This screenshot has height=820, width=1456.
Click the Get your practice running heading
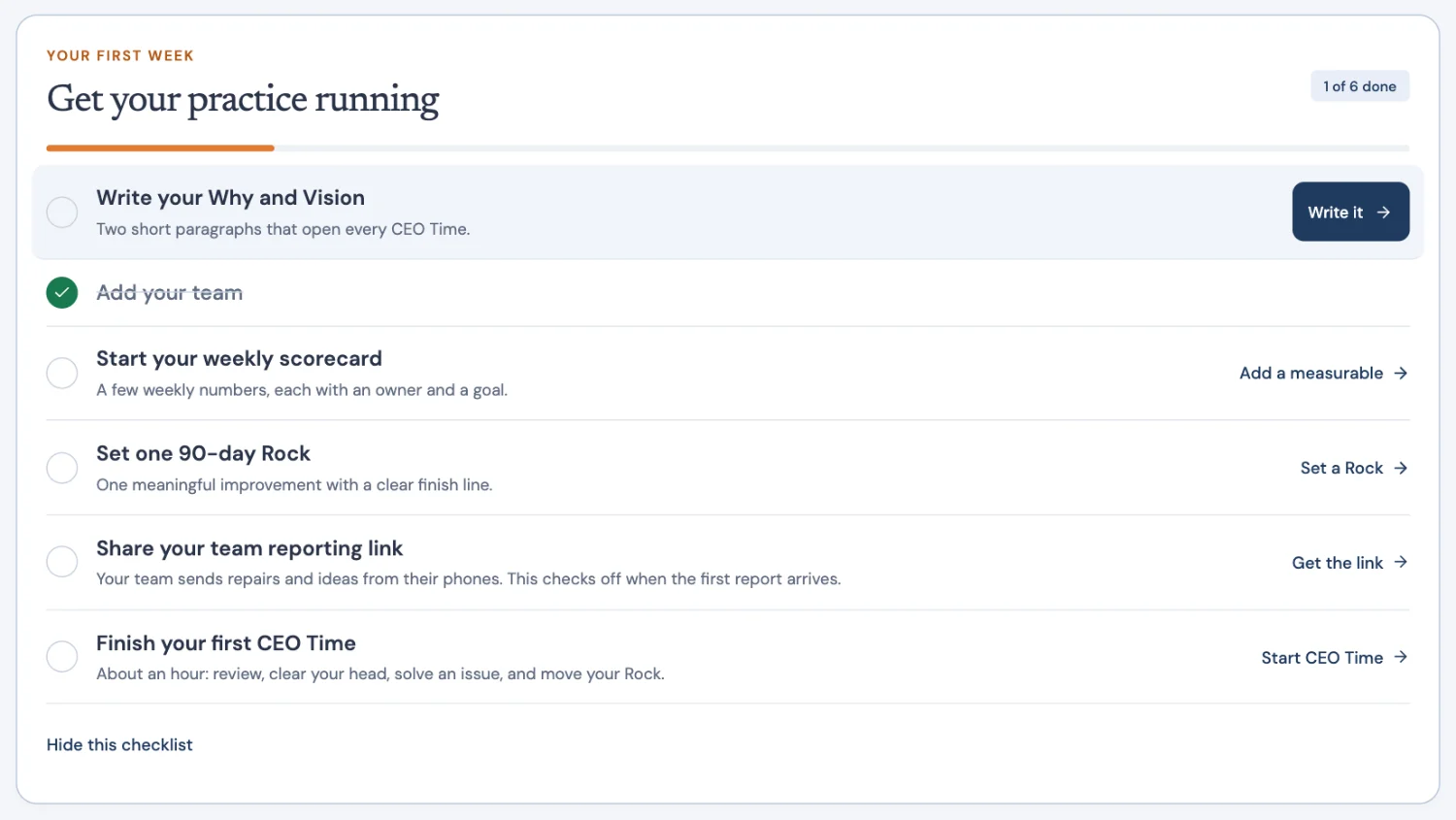point(243,99)
